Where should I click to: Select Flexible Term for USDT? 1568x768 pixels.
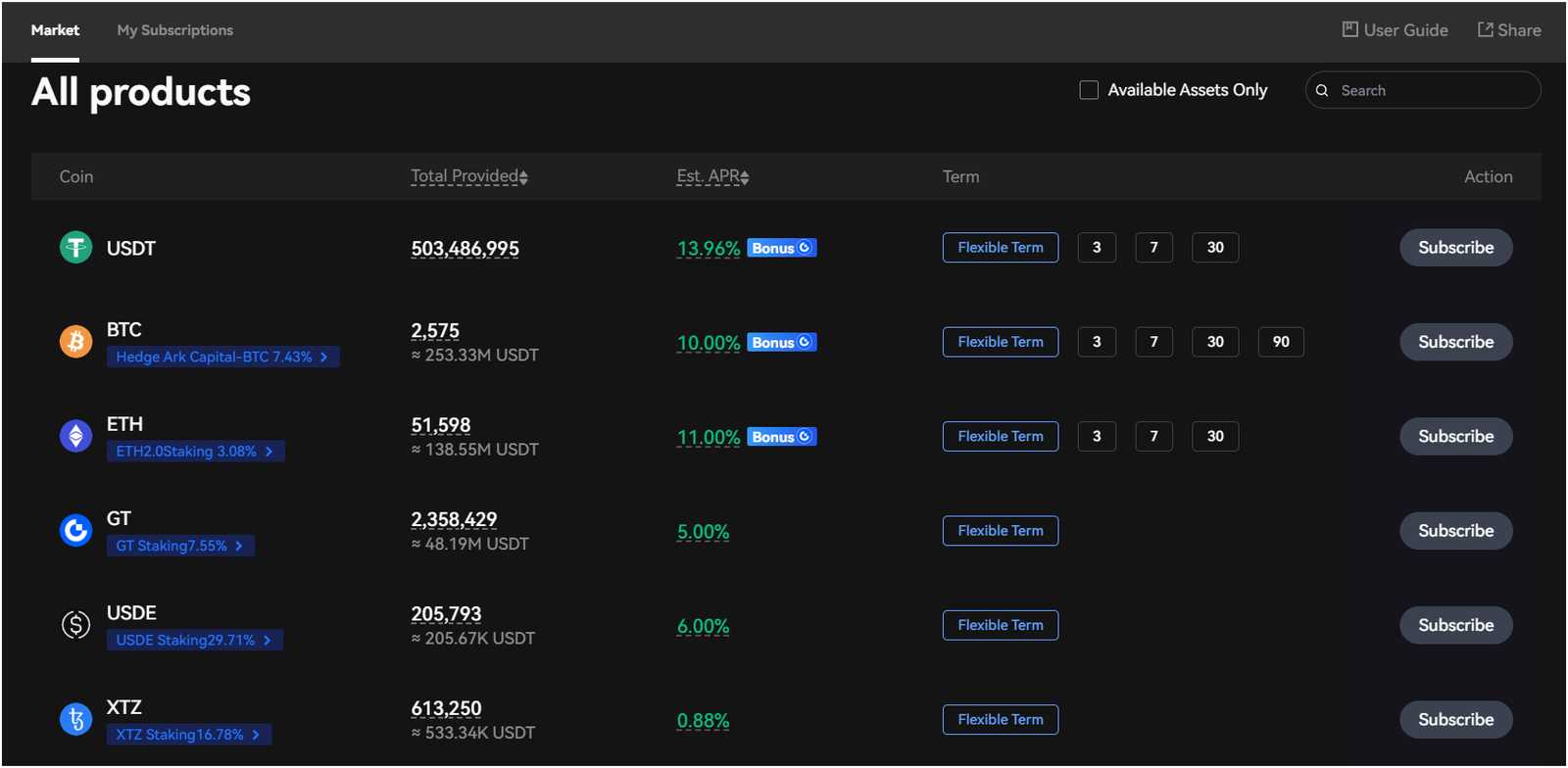1001,248
